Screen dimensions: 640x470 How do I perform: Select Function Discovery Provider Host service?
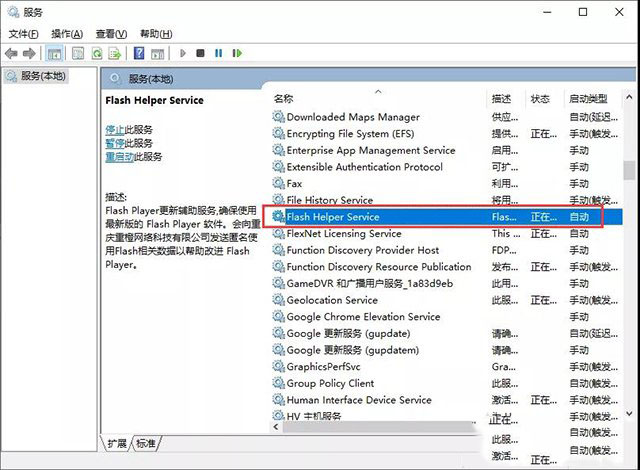tap(447, 251)
